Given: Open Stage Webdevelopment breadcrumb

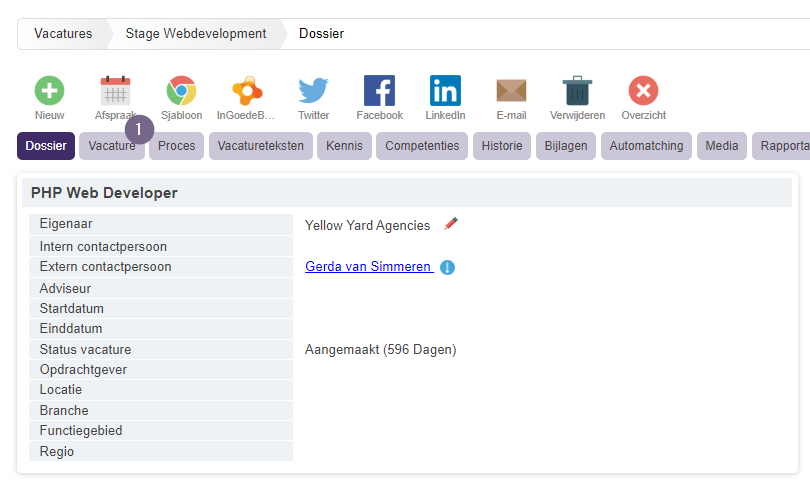Looking at the screenshot, I should (196, 34).
